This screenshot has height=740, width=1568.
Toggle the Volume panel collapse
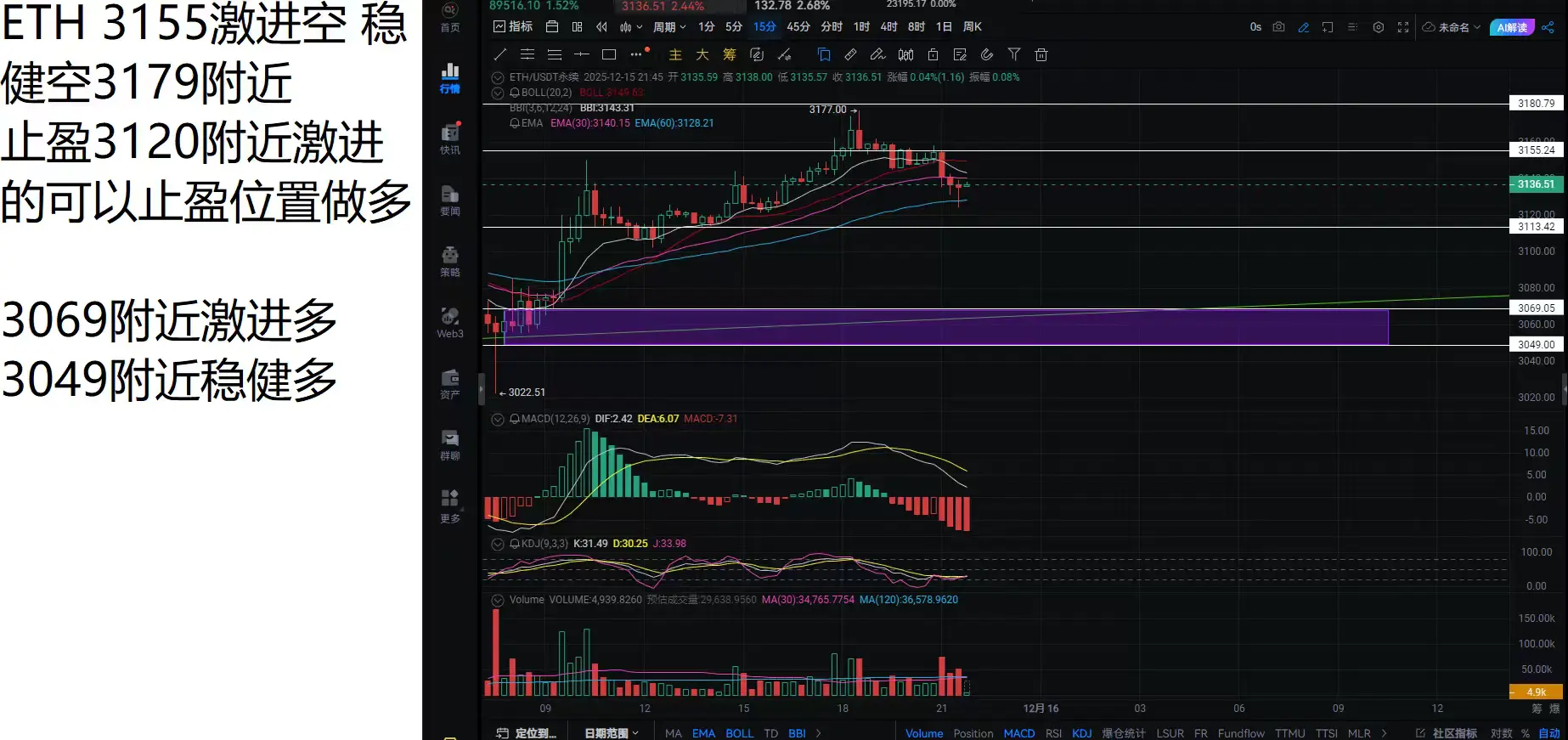coord(498,600)
